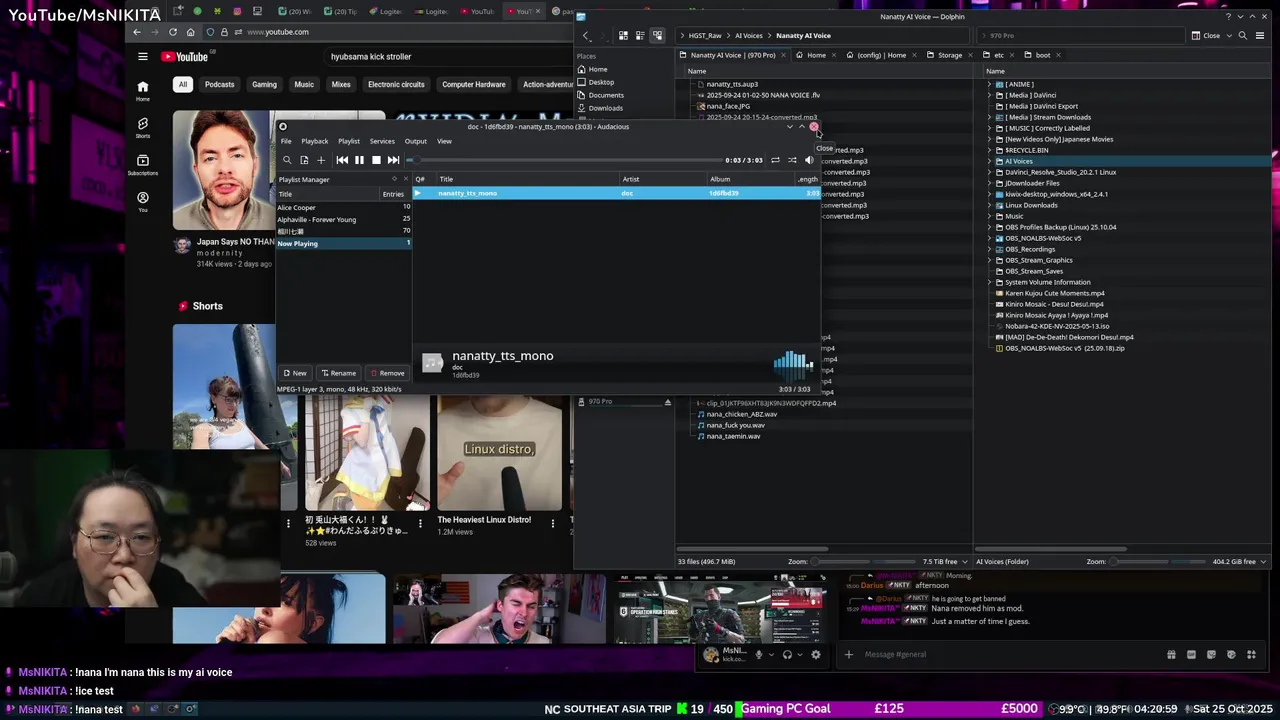The height and width of the screenshot is (720, 1280).
Task: Select nana_chicken_ABZ.wav file
Action: [x=742, y=414]
